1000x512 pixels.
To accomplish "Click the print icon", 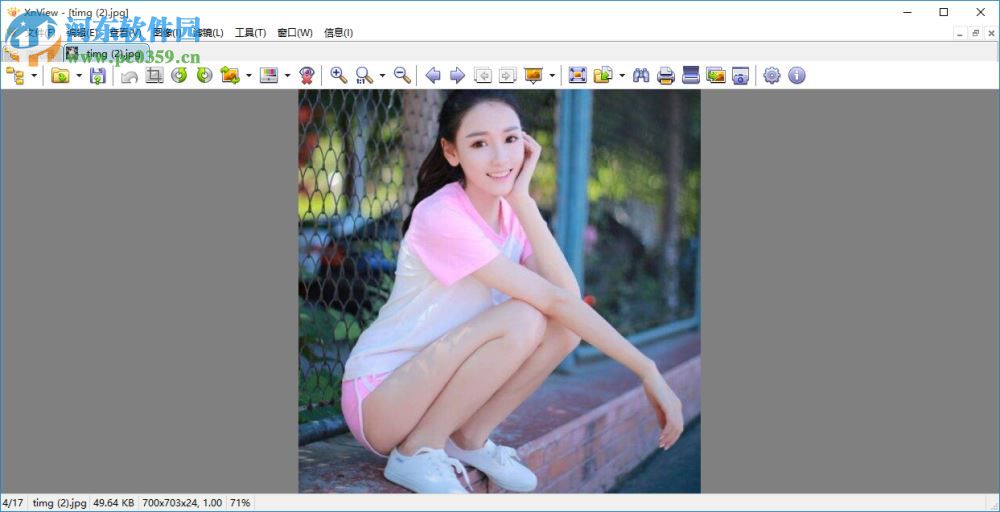I will pyautogui.click(x=666, y=76).
